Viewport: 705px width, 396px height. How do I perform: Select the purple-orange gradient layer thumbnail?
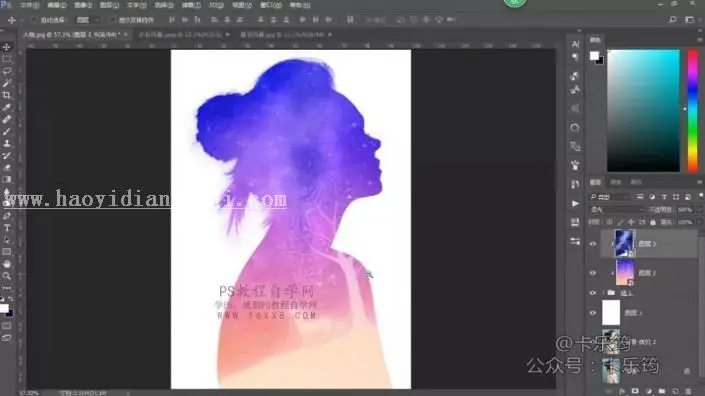pos(625,273)
